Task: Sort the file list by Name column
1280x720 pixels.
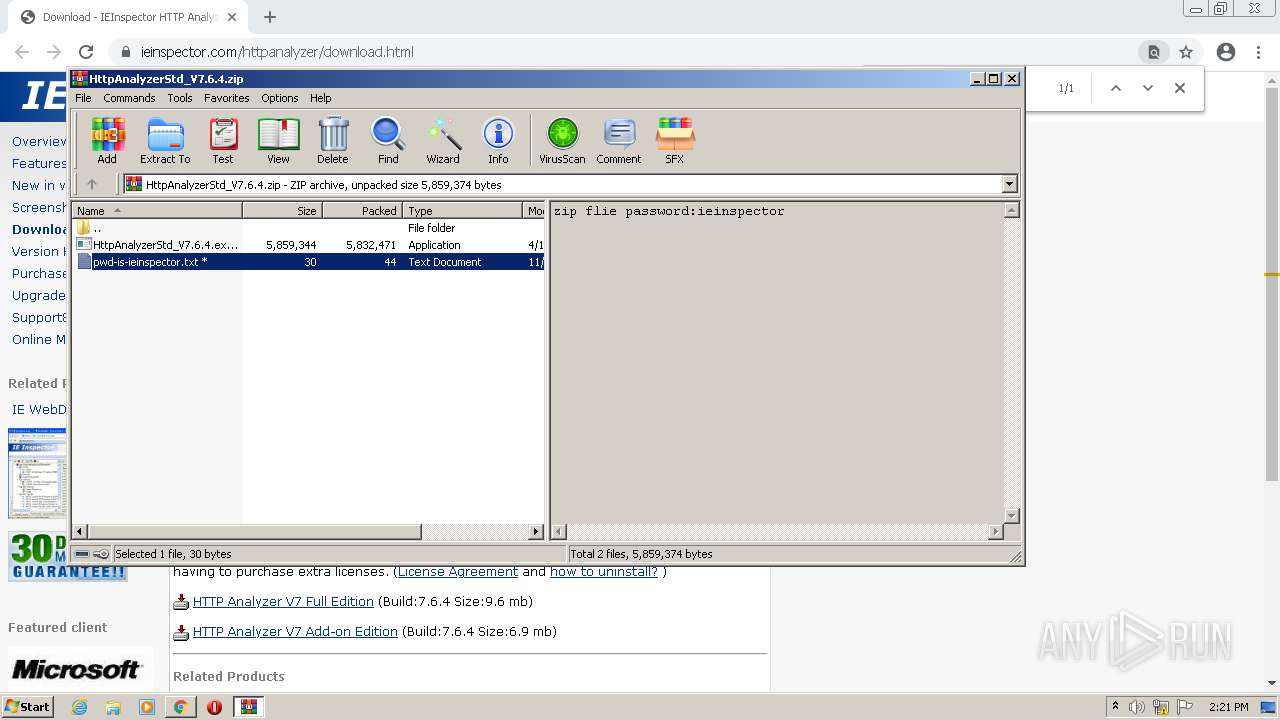Action: coord(157,210)
